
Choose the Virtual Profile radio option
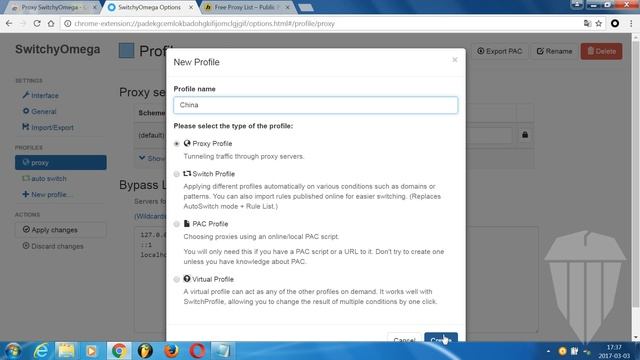point(176,280)
